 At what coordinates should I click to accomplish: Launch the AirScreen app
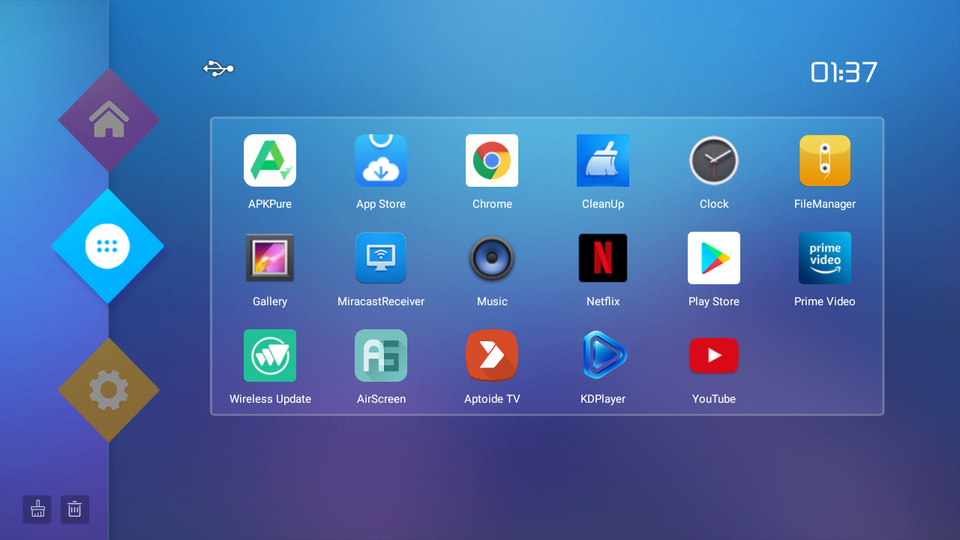(x=381, y=355)
